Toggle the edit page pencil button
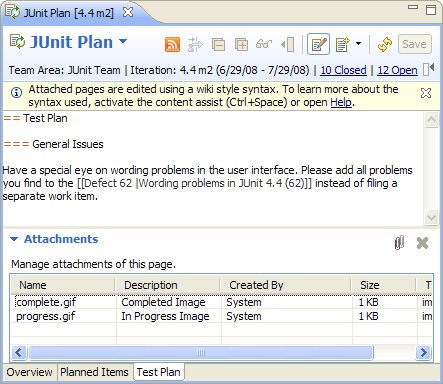The width and height of the screenshot is (443, 384). pyautogui.click(x=318, y=44)
